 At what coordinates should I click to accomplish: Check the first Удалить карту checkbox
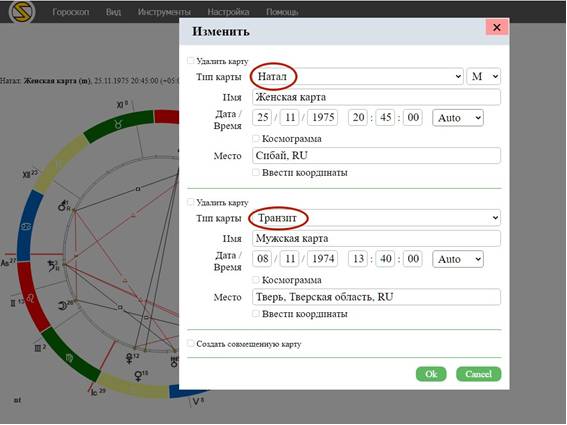[x=190, y=60]
